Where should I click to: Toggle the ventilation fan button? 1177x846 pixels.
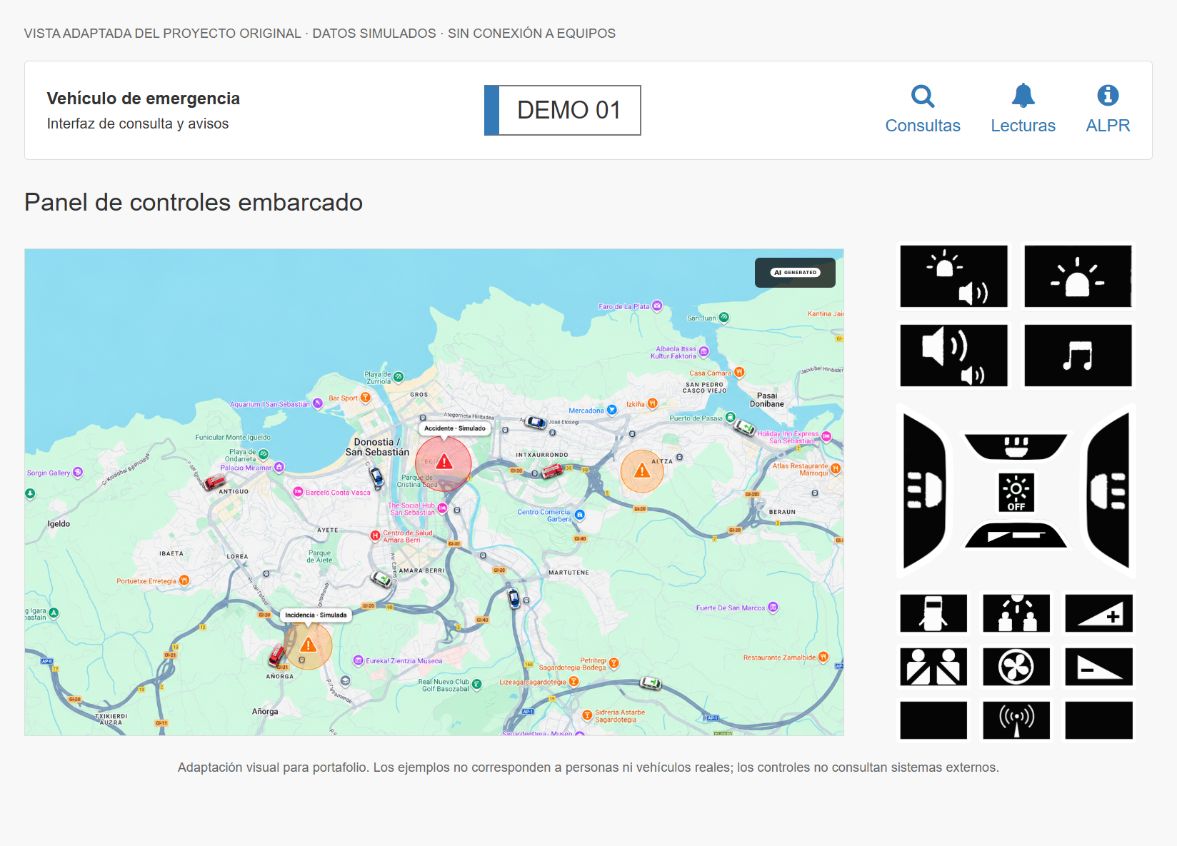[x=1016, y=667]
